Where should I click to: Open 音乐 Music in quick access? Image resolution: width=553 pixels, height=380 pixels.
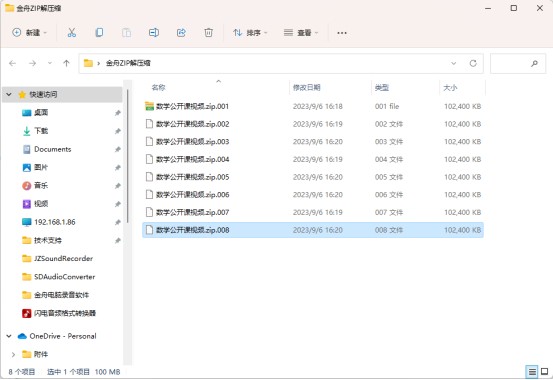pos(41,186)
